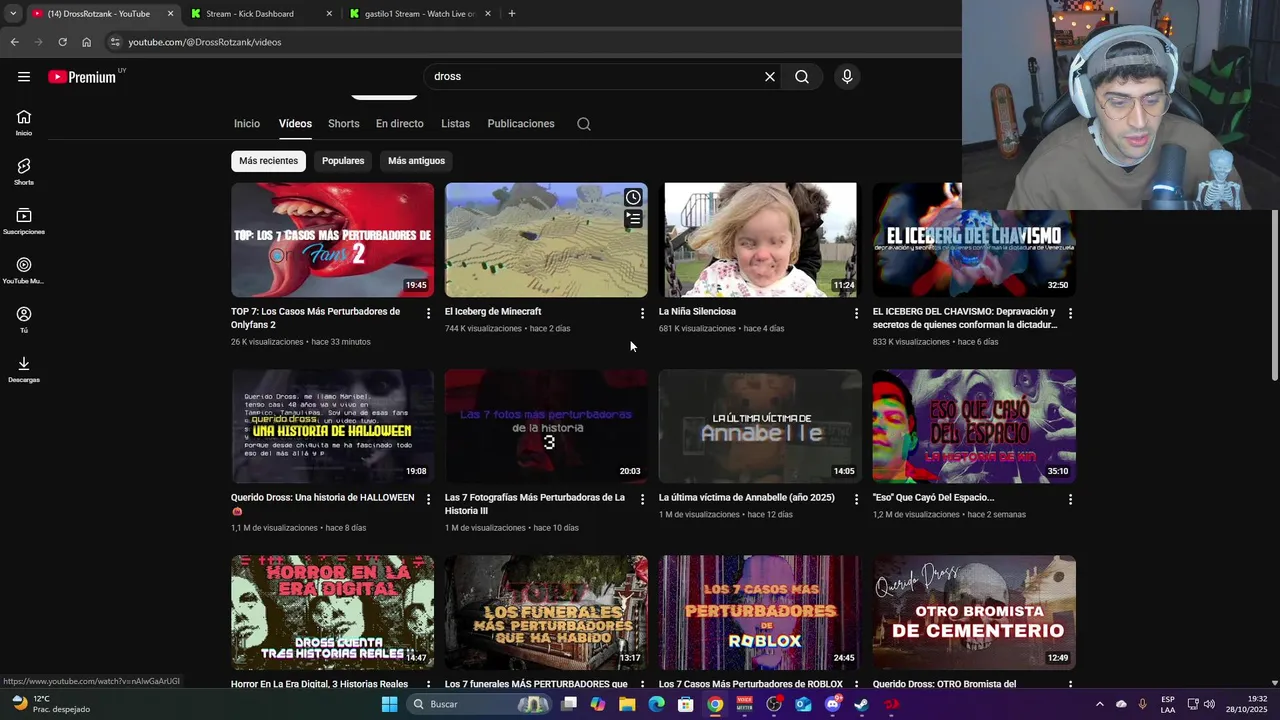The image size is (1280, 720).
Task: Sort videos by Populares
Action: (x=343, y=161)
